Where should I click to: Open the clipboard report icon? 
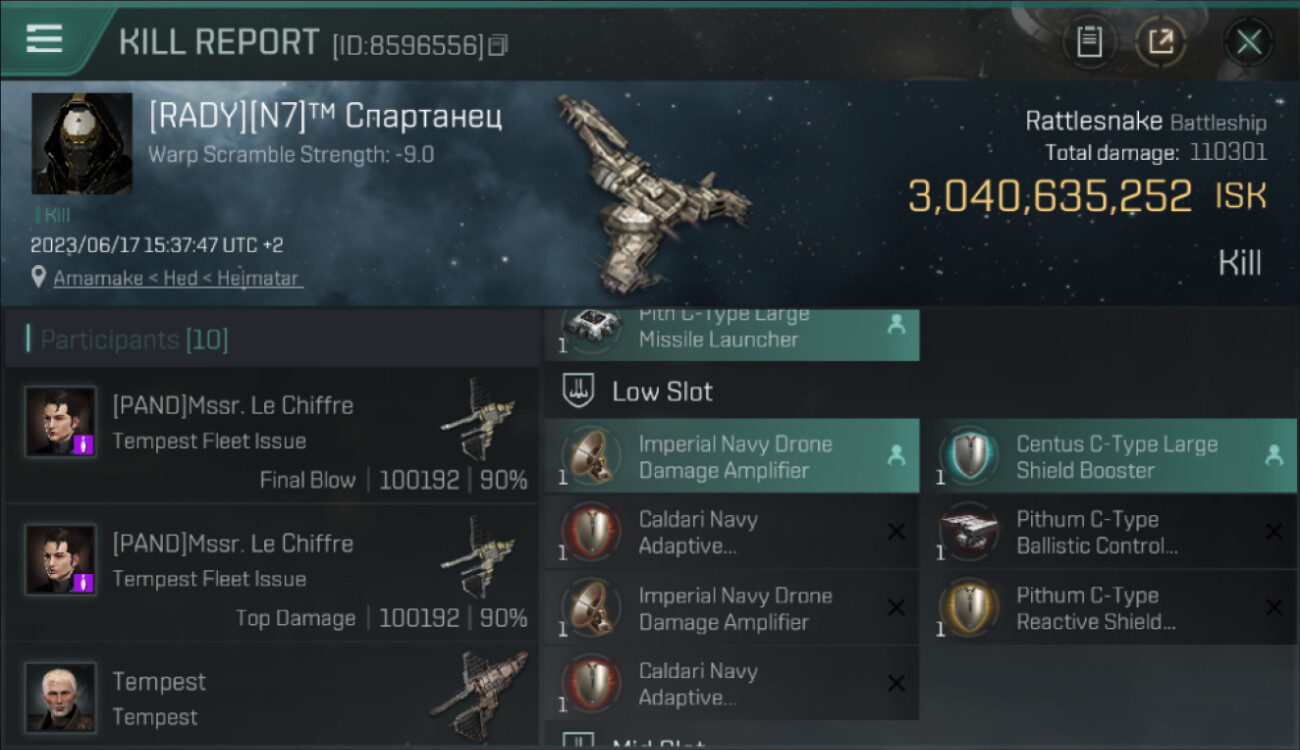coord(1089,42)
